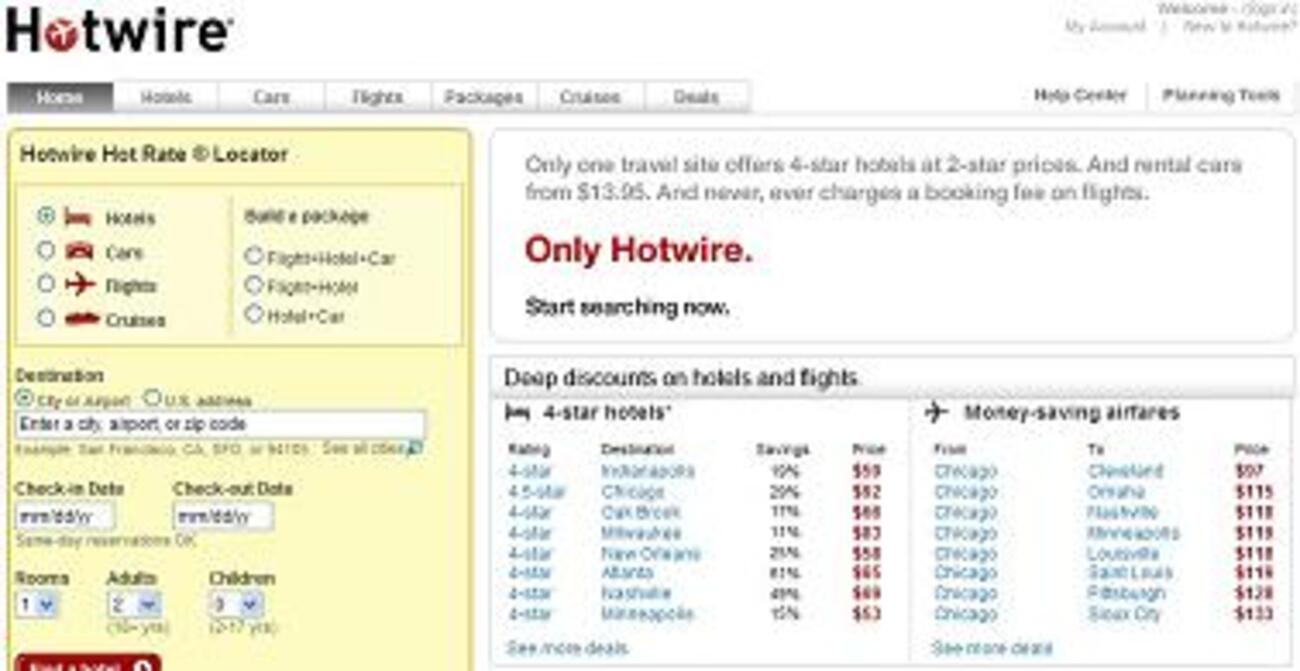This screenshot has height=671, width=1300.
Task: Open the Help Center link
Action: (x=1080, y=96)
